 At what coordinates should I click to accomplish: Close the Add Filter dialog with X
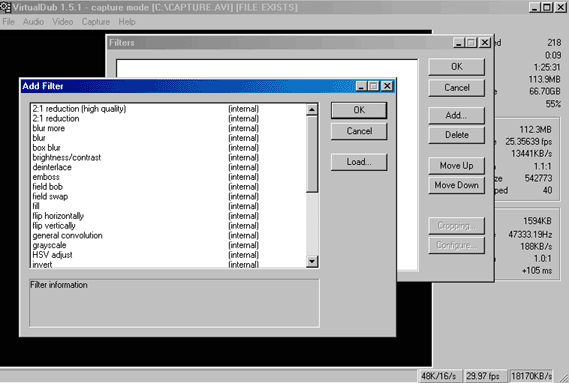click(387, 86)
